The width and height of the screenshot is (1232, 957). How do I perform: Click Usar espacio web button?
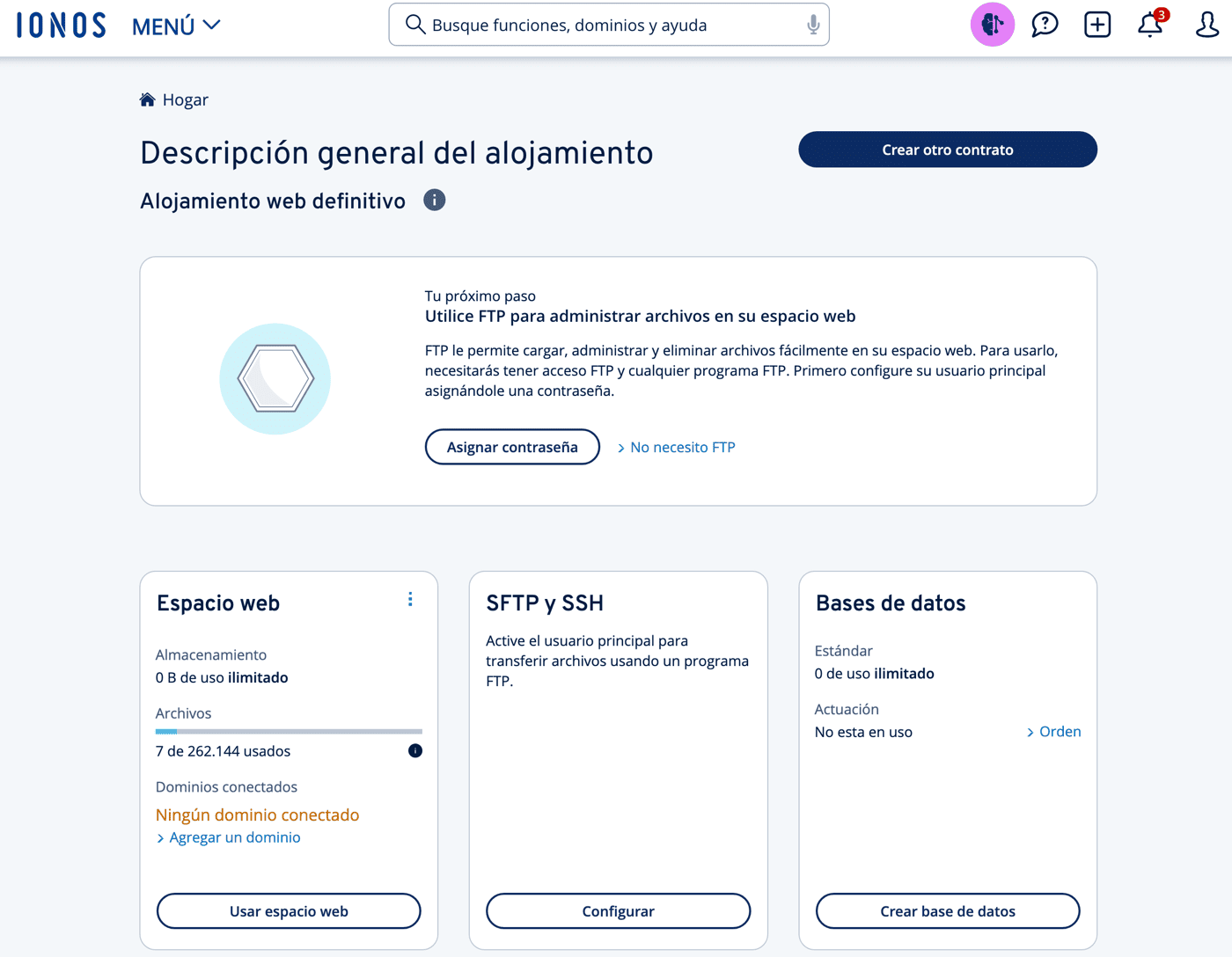[289, 911]
